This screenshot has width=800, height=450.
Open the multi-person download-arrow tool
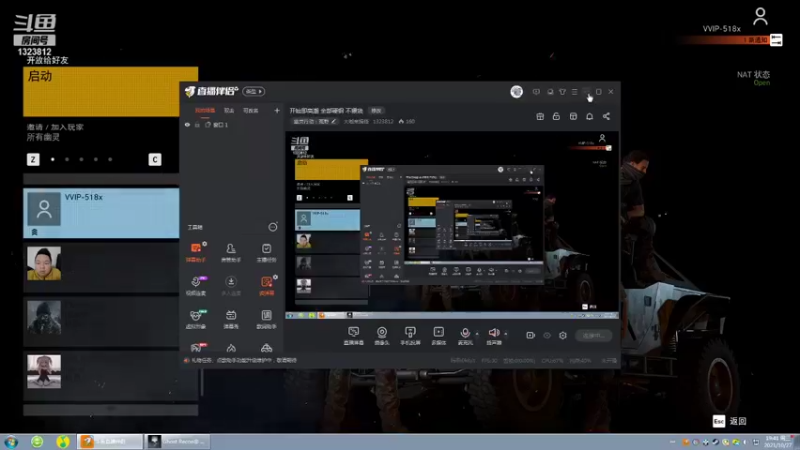pyautogui.click(x=231, y=286)
